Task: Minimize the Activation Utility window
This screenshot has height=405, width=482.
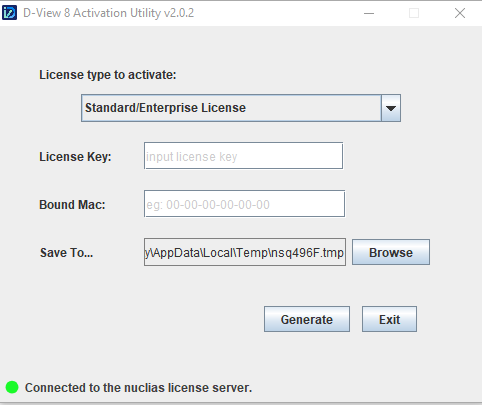Action: (369, 13)
